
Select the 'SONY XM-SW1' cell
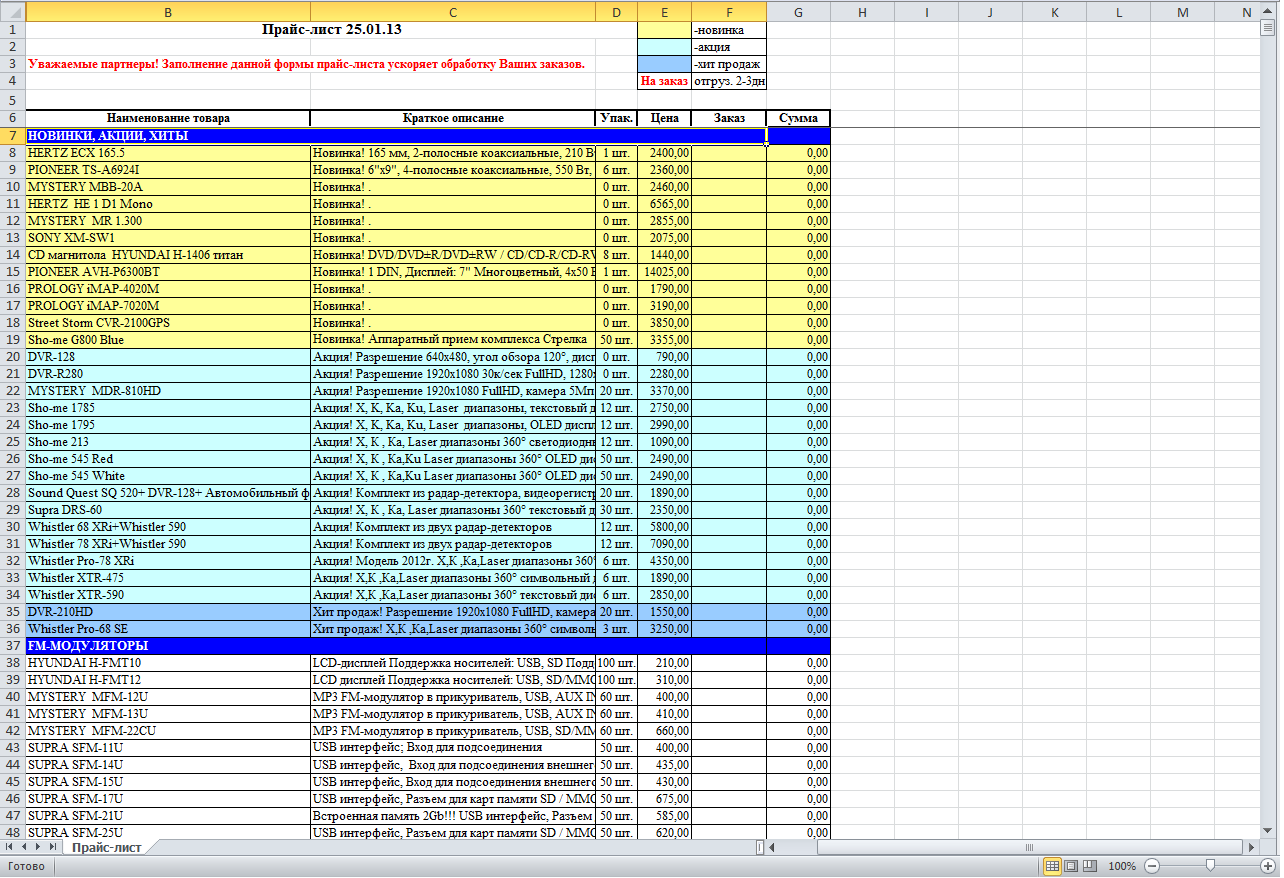(168, 237)
